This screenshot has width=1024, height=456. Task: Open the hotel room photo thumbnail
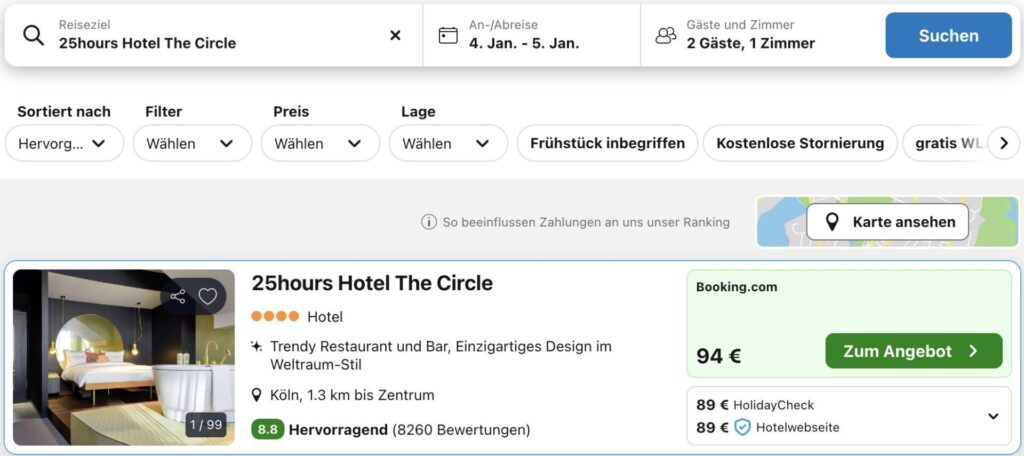(123, 357)
